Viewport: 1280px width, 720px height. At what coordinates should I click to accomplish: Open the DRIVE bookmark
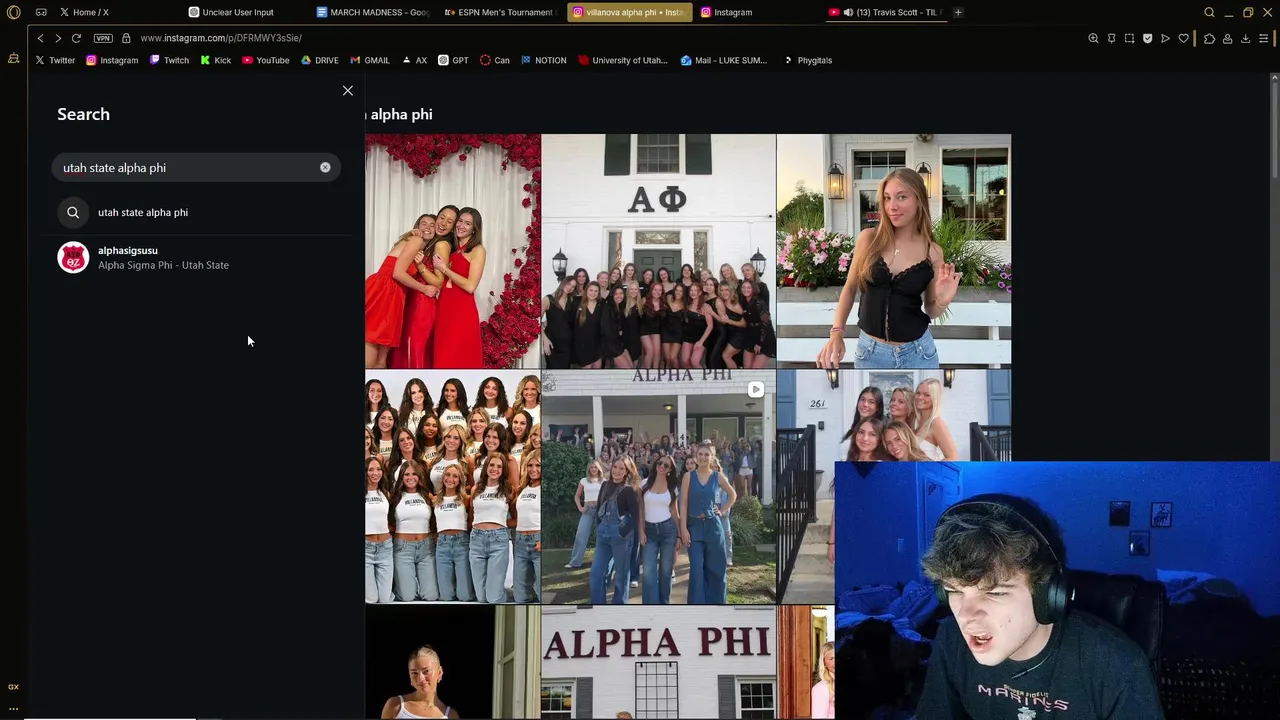[319, 60]
